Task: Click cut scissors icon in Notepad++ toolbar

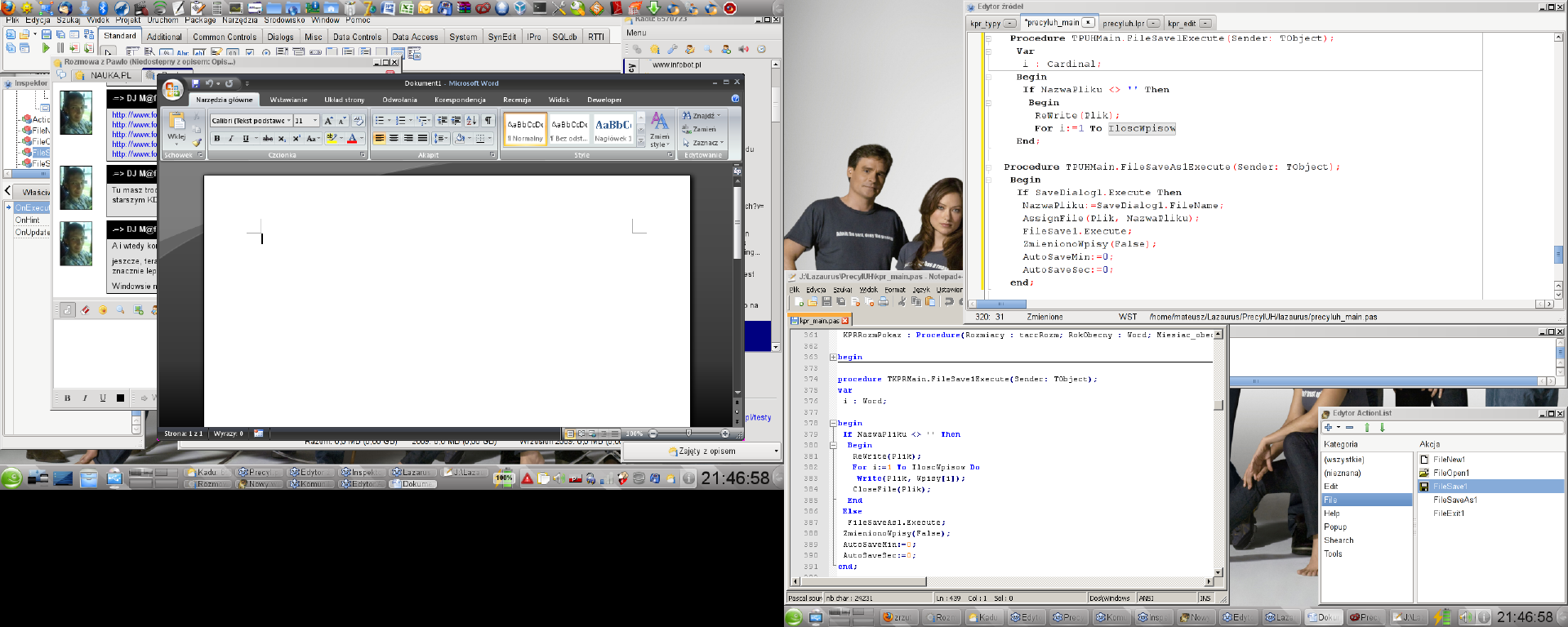Action: (x=902, y=301)
